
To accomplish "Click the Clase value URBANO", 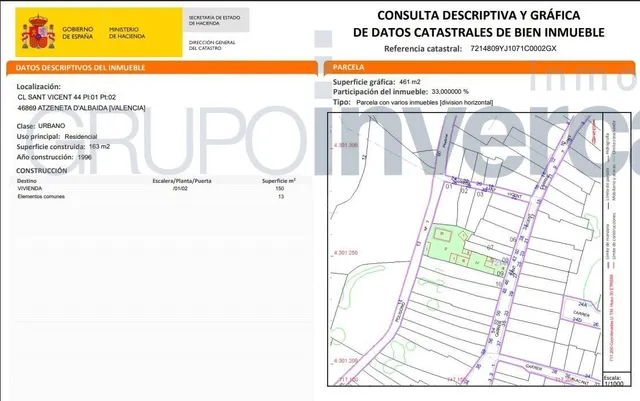I will pos(51,126).
